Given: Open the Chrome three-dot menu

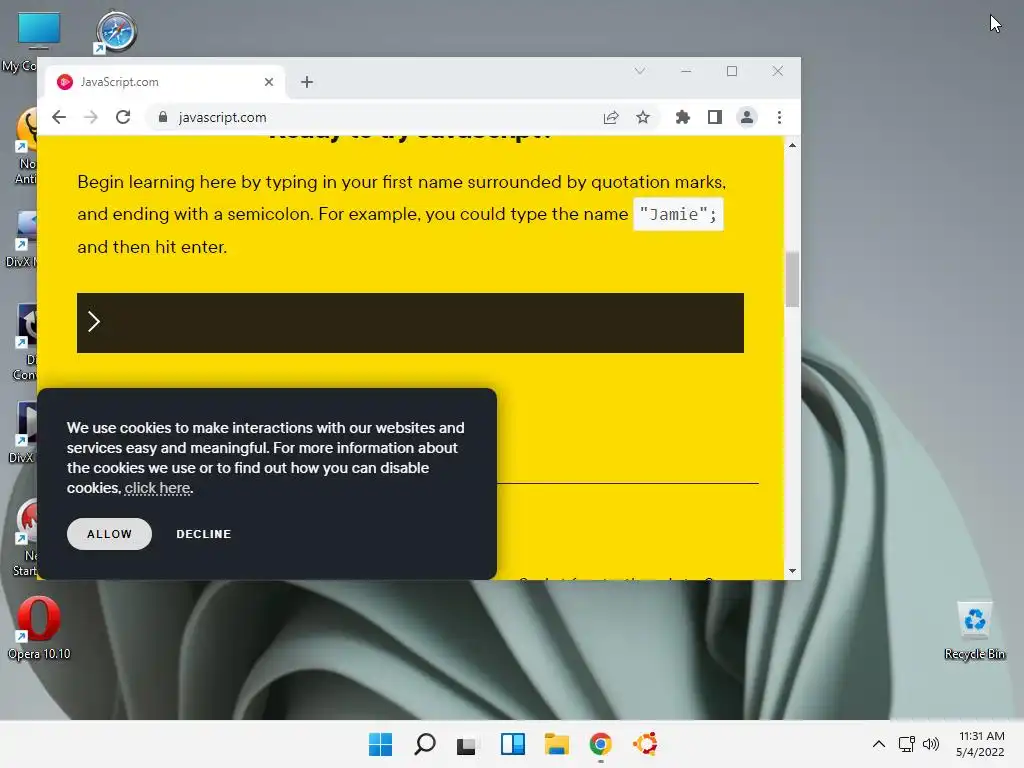Looking at the screenshot, I should click(779, 118).
